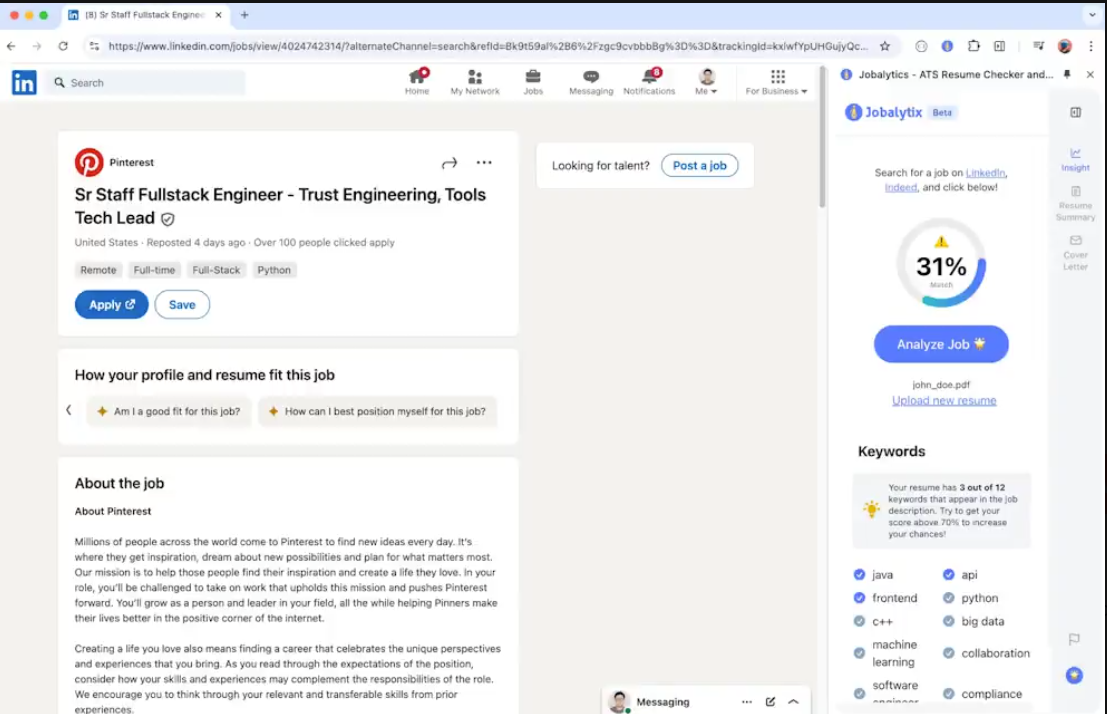Click Upload new resume link
Viewport: 1107px width, 714px height.
pyautogui.click(x=944, y=400)
